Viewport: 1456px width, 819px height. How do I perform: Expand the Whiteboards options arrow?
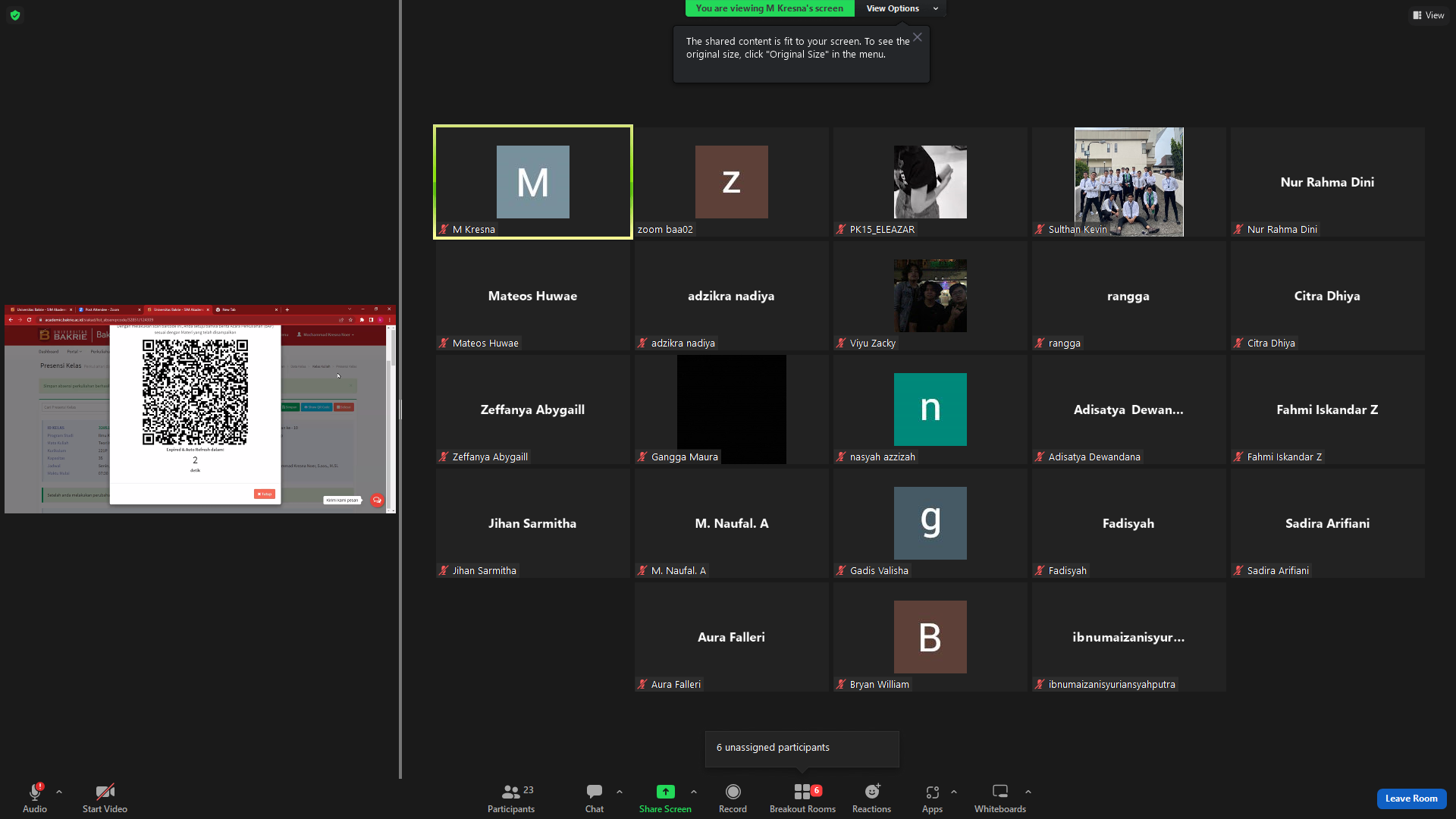(x=1028, y=792)
